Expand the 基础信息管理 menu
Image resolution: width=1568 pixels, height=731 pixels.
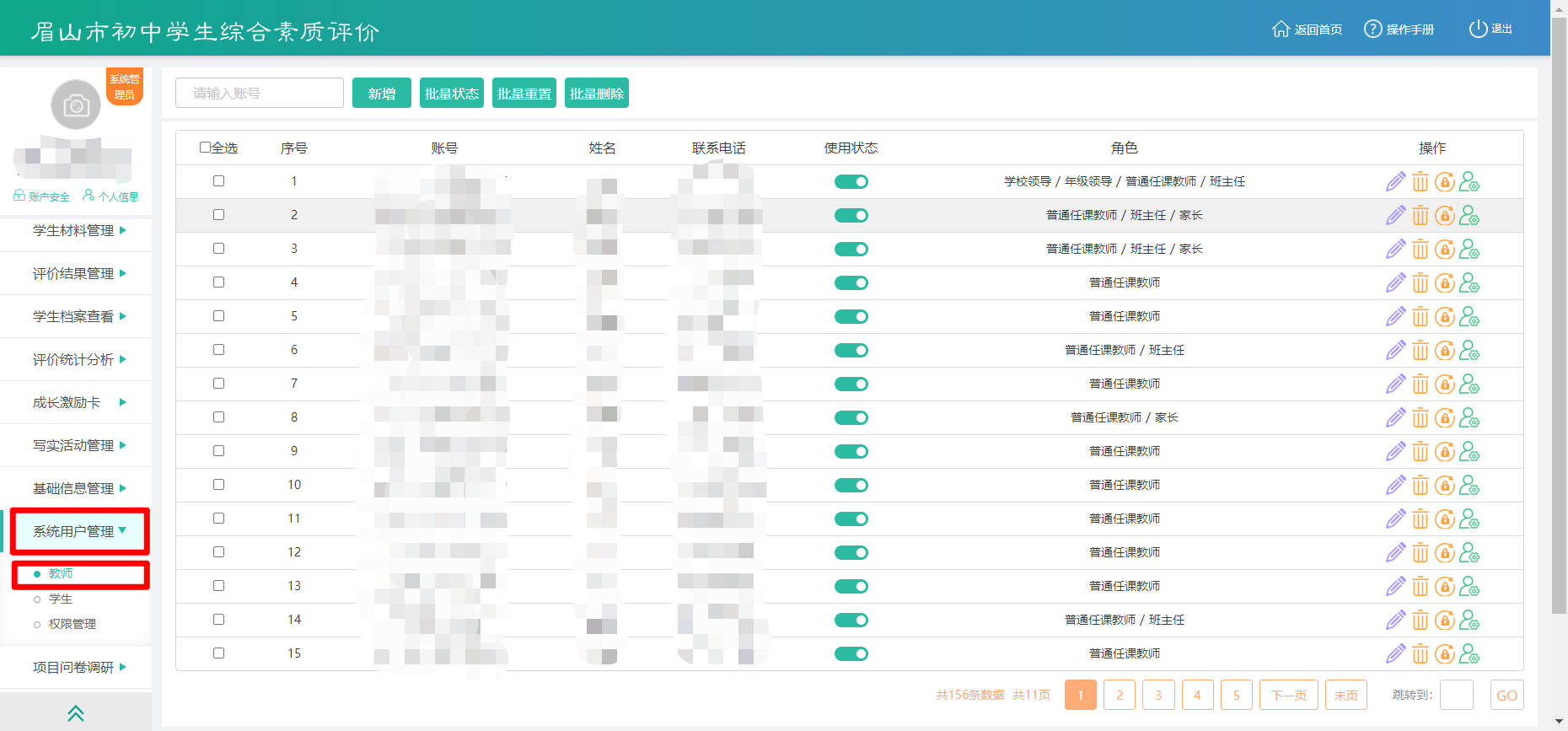(x=76, y=488)
